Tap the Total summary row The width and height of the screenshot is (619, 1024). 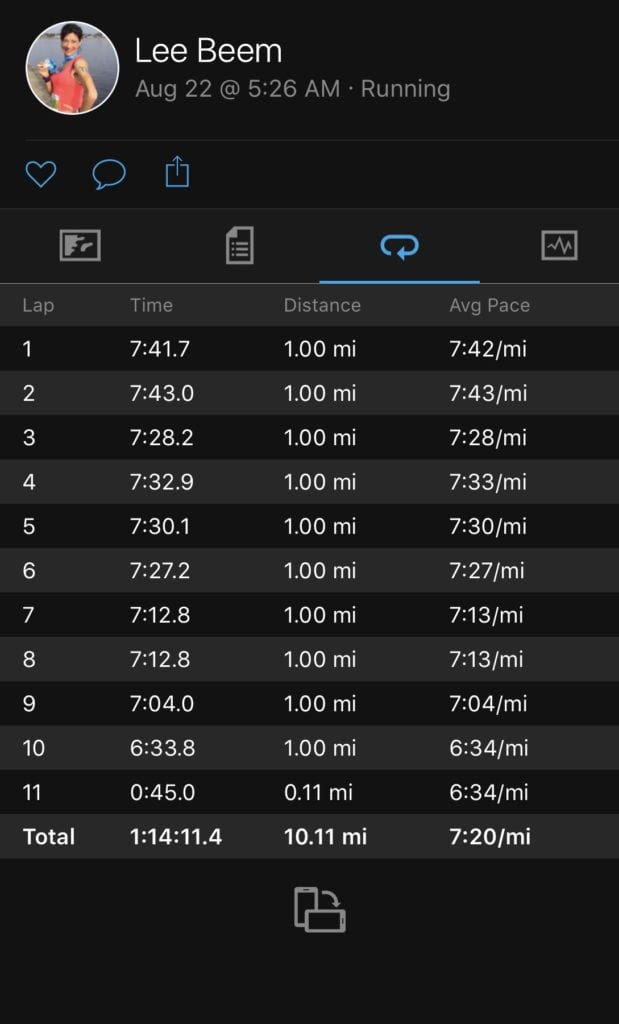[310, 837]
